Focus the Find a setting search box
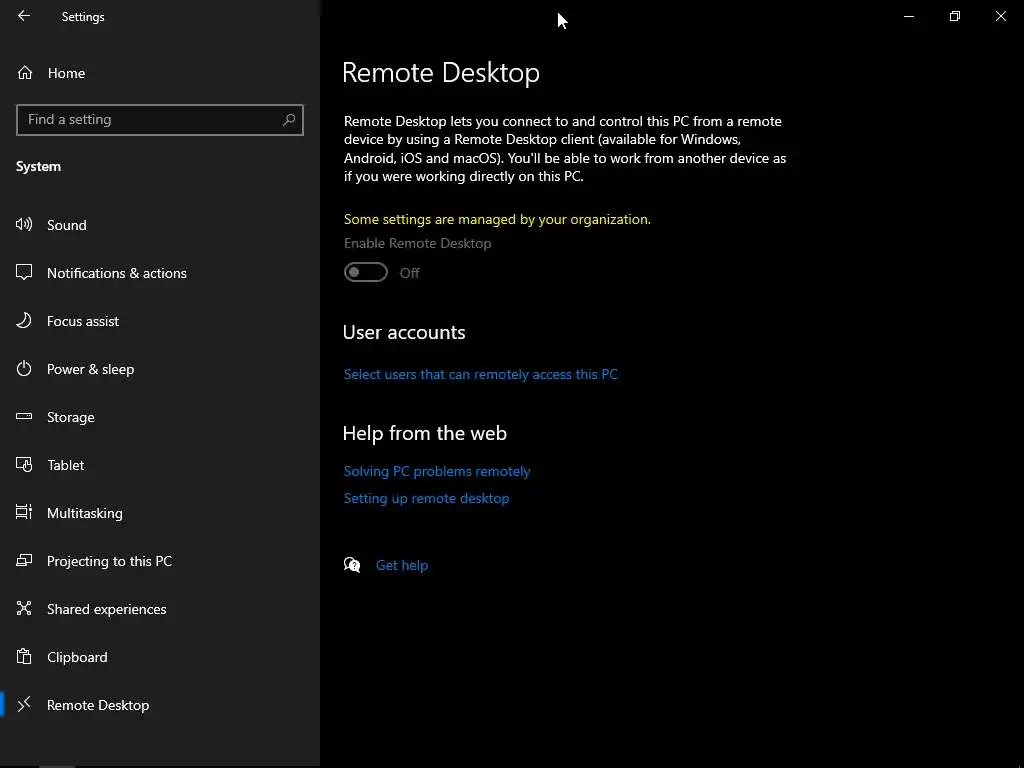Viewport: 1024px width, 768px height. tap(160, 120)
